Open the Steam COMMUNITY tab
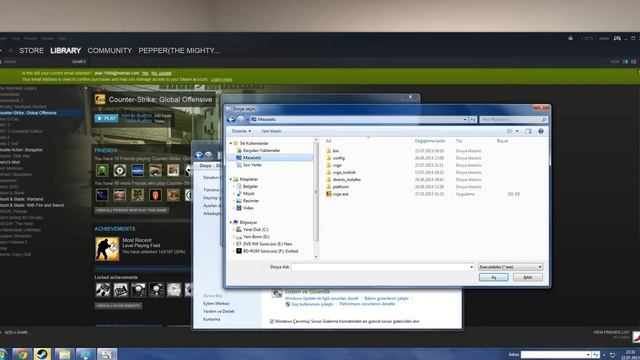The width and height of the screenshot is (640, 360). [x=110, y=51]
